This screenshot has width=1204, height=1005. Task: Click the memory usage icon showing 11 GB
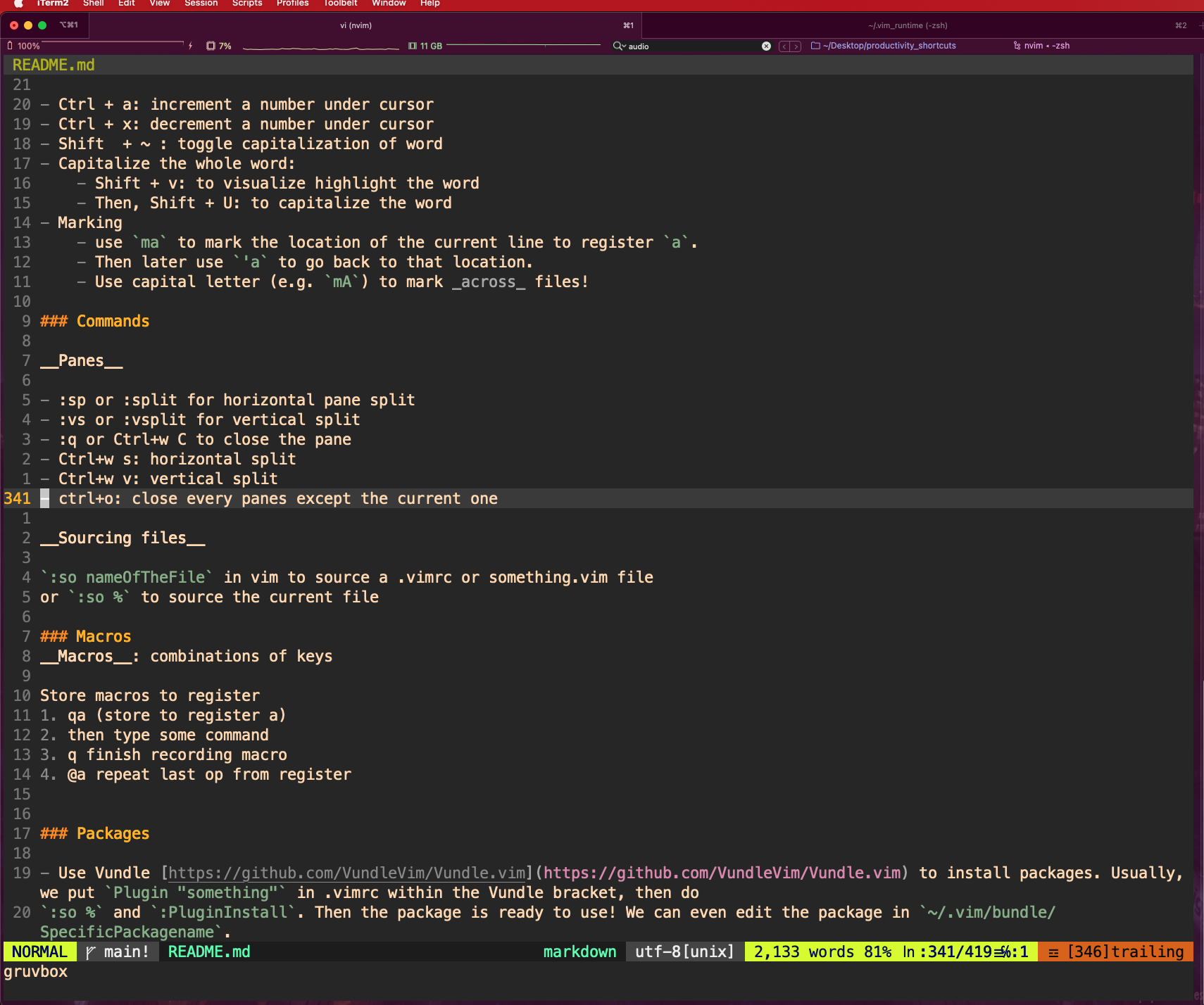click(x=413, y=46)
